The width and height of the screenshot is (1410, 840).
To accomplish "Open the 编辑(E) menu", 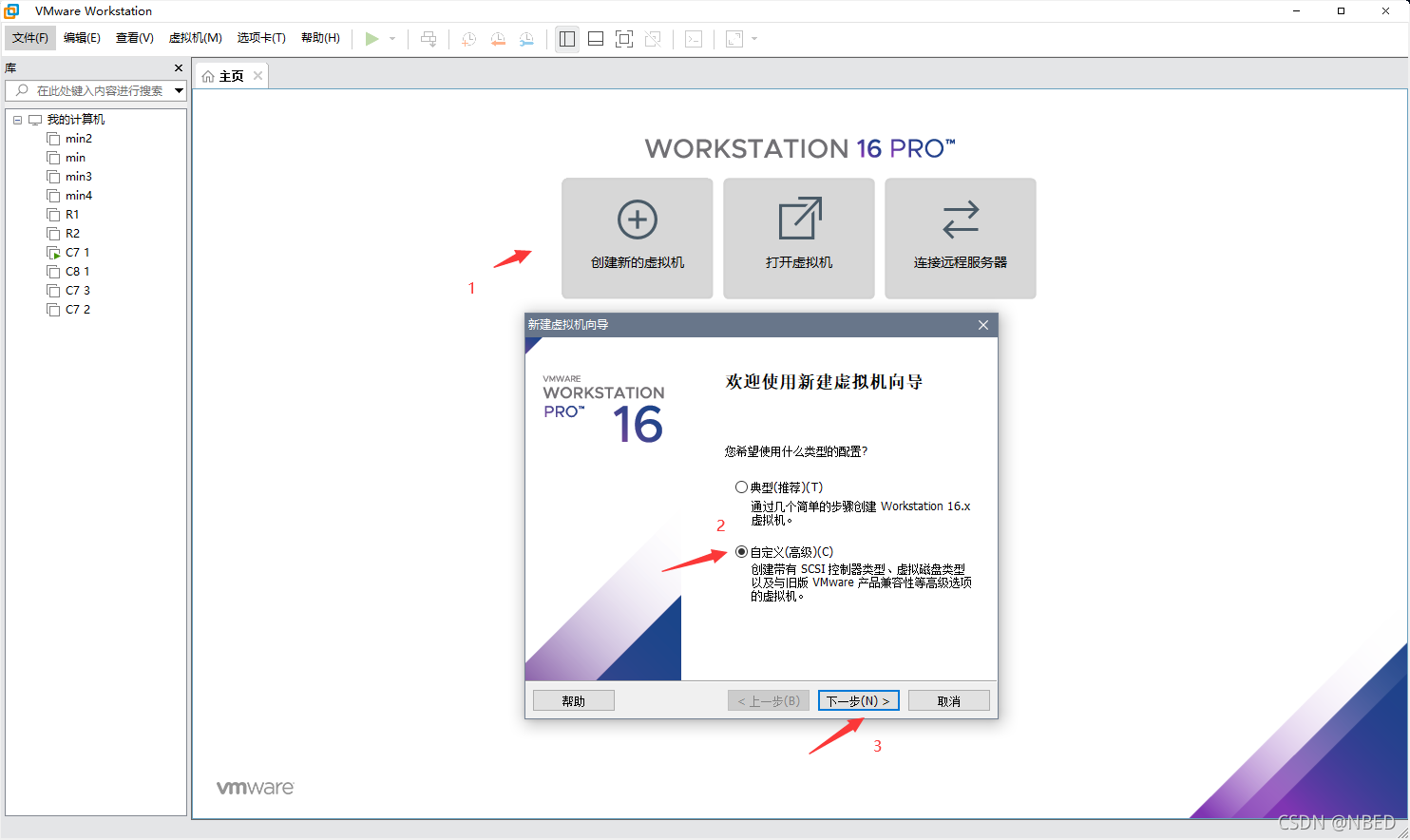I will click(x=82, y=38).
